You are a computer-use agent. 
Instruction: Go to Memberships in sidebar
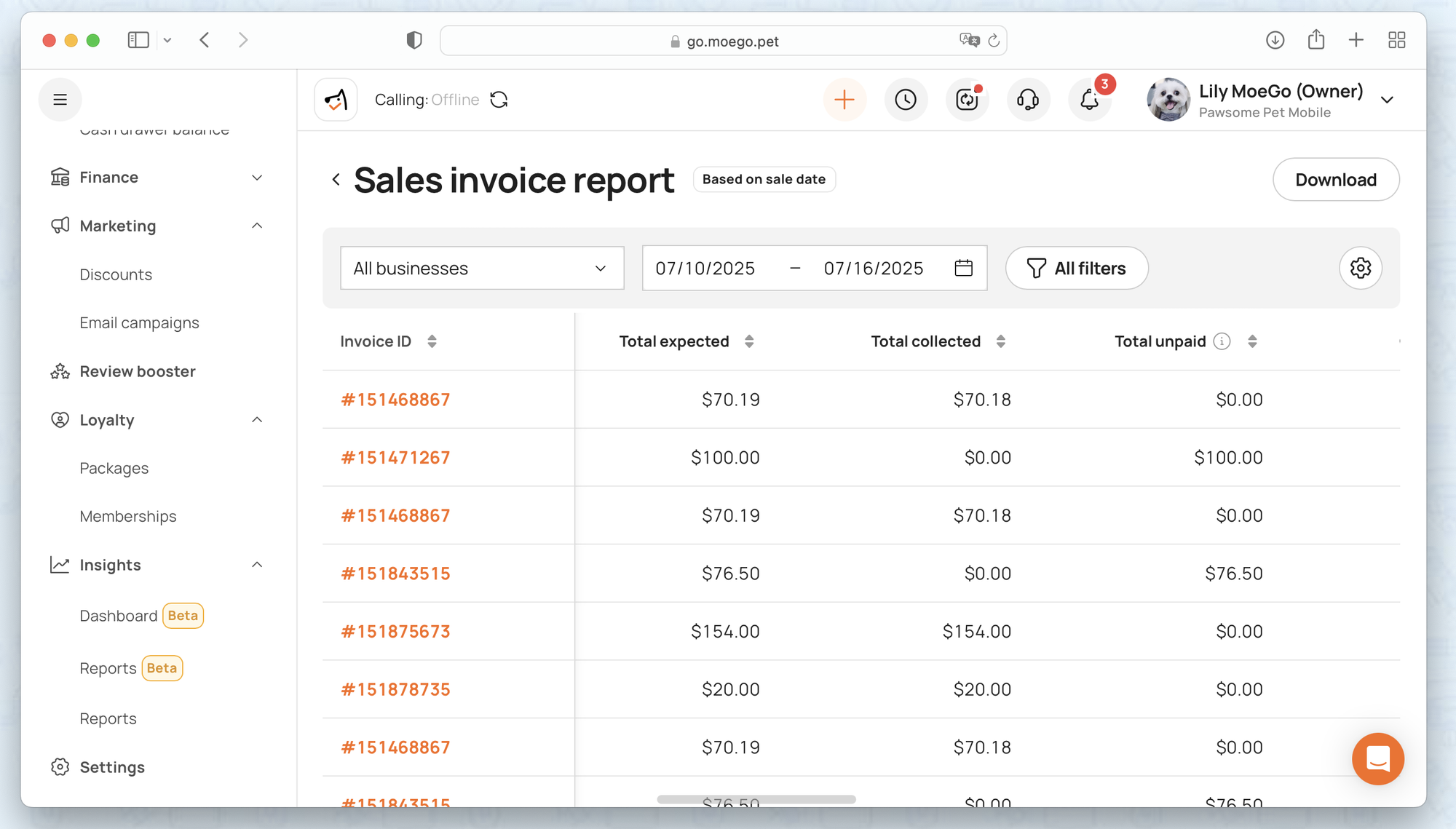pyautogui.click(x=128, y=516)
